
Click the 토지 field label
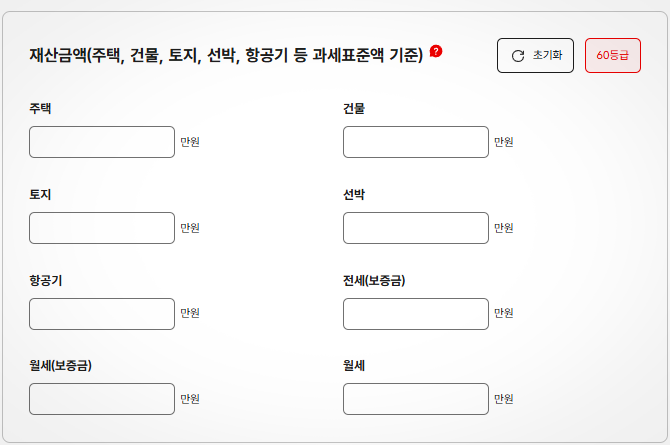[40, 194]
